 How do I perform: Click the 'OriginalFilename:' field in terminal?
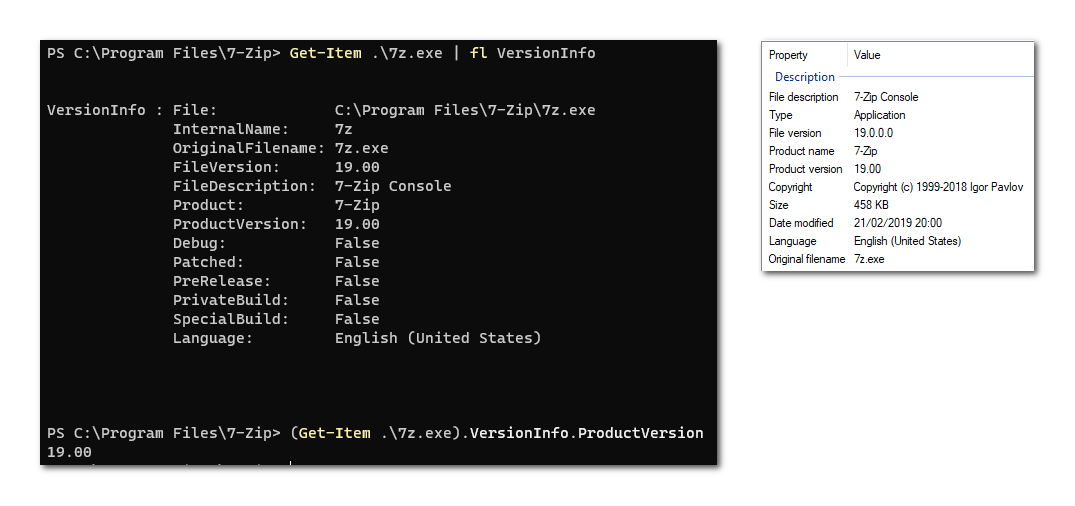tap(249, 148)
